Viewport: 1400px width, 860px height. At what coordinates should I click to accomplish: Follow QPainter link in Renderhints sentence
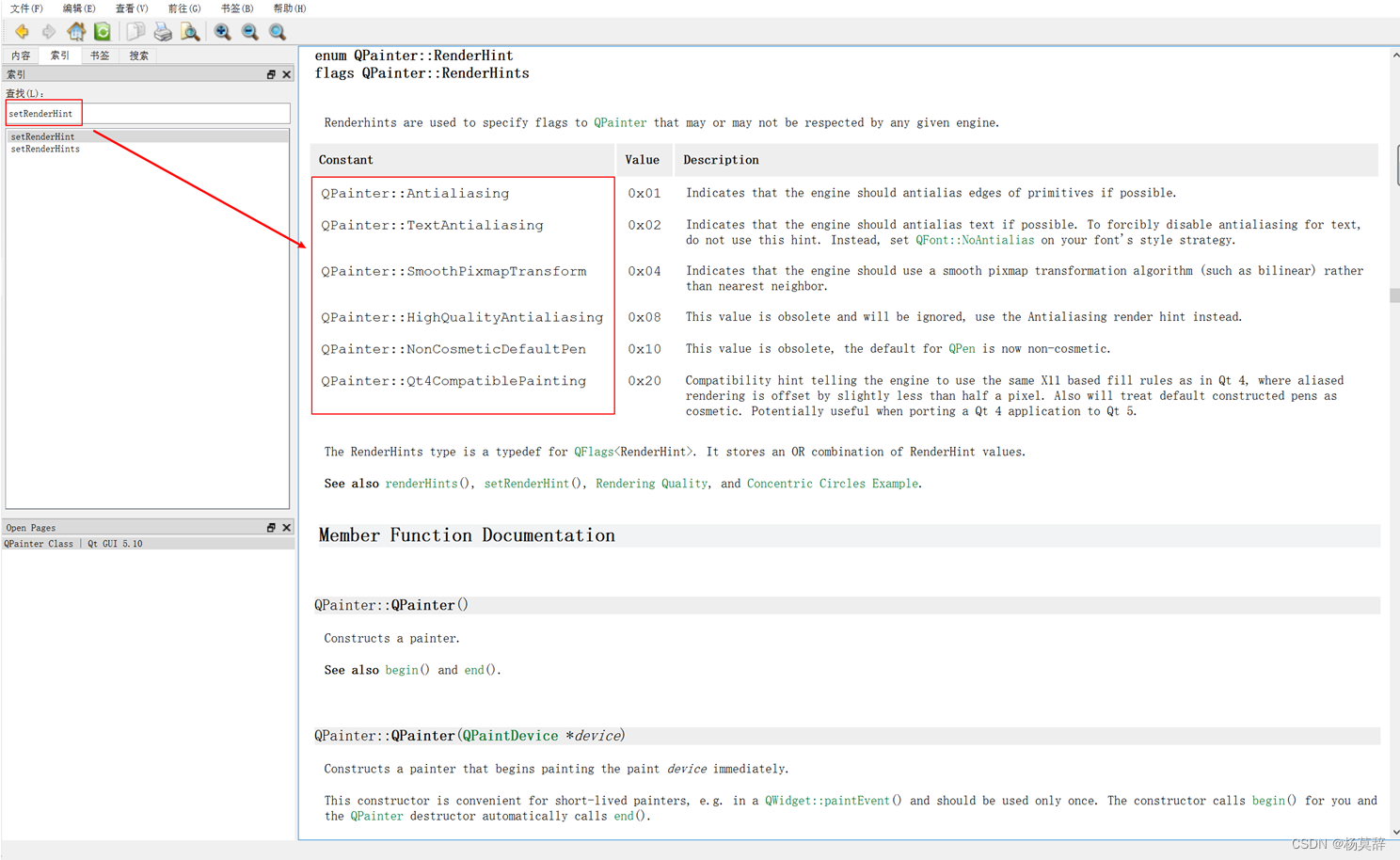point(620,122)
